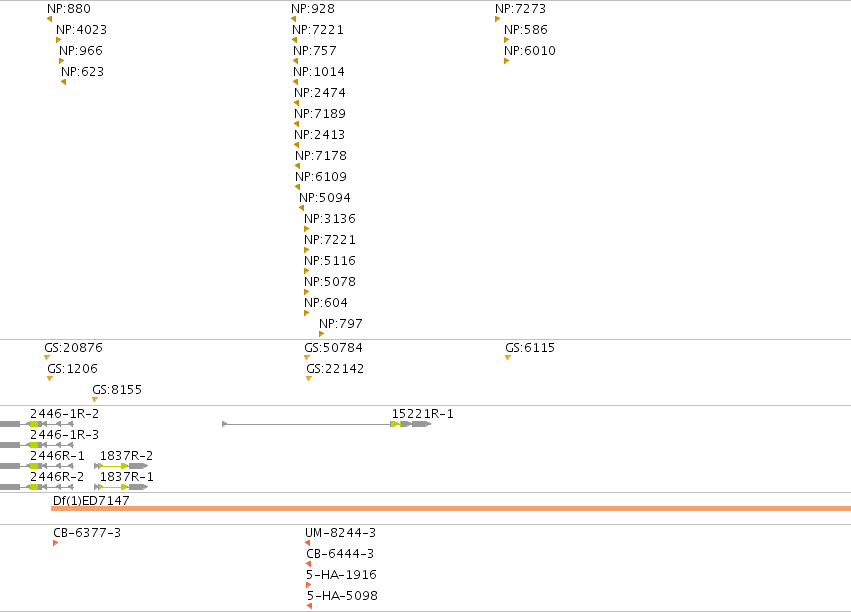Click the red arrow beneath 5-HA-5098
Viewport: 851px width, 612px height.
pos(309,606)
